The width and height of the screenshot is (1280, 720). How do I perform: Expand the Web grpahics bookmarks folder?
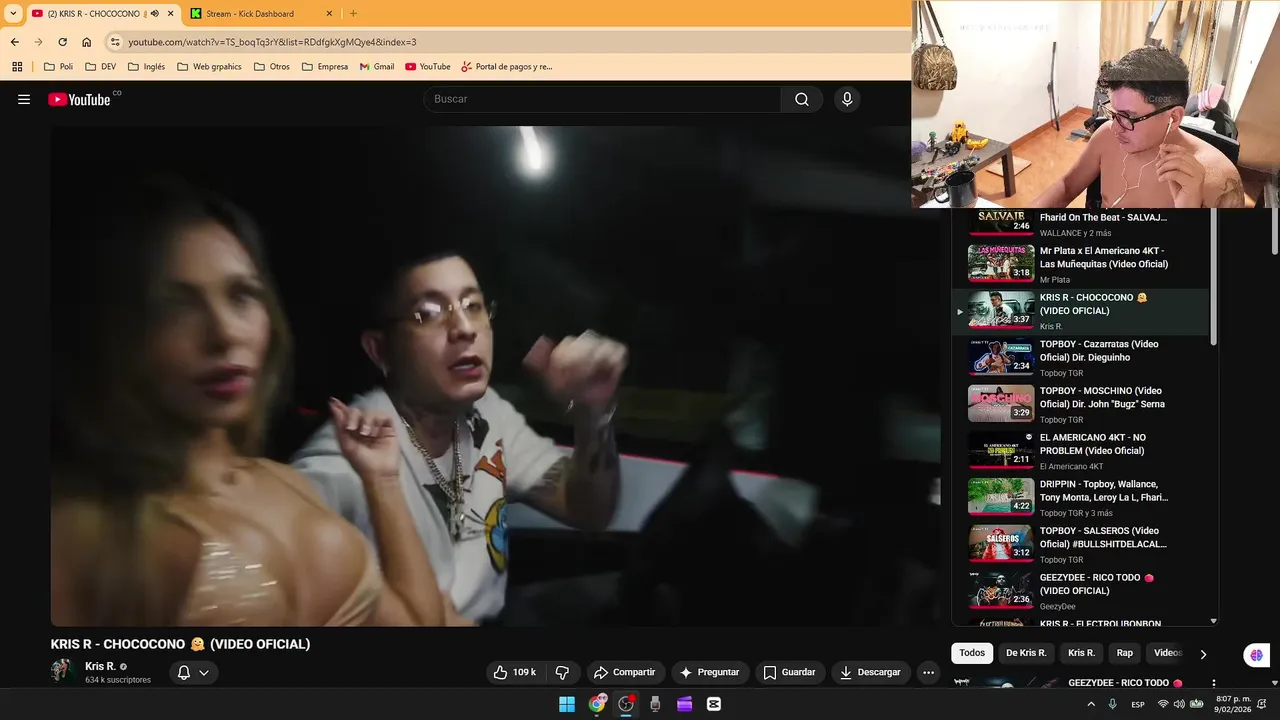click(209, 67)
